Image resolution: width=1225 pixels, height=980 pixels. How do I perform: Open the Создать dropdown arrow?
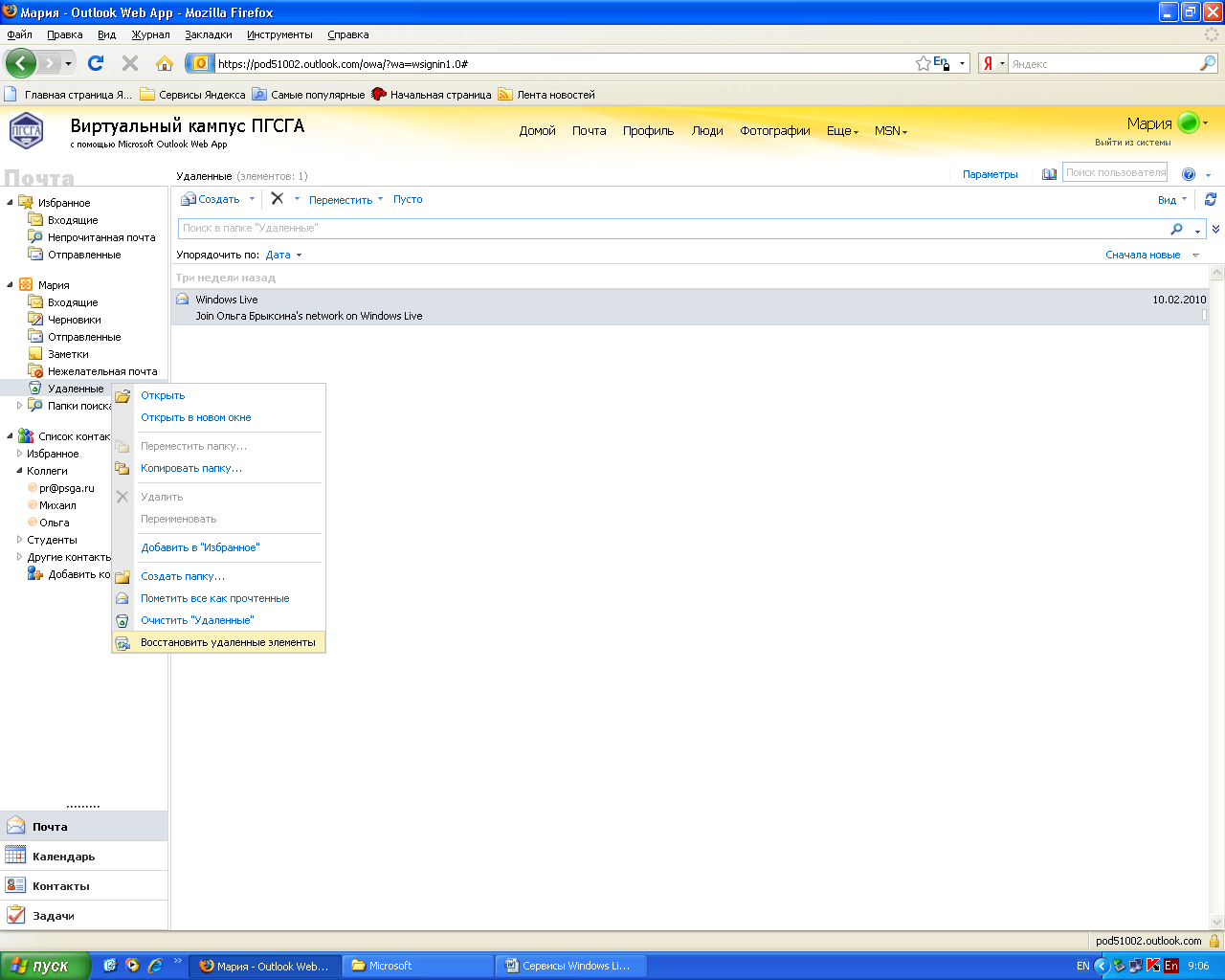click(253, 199)
